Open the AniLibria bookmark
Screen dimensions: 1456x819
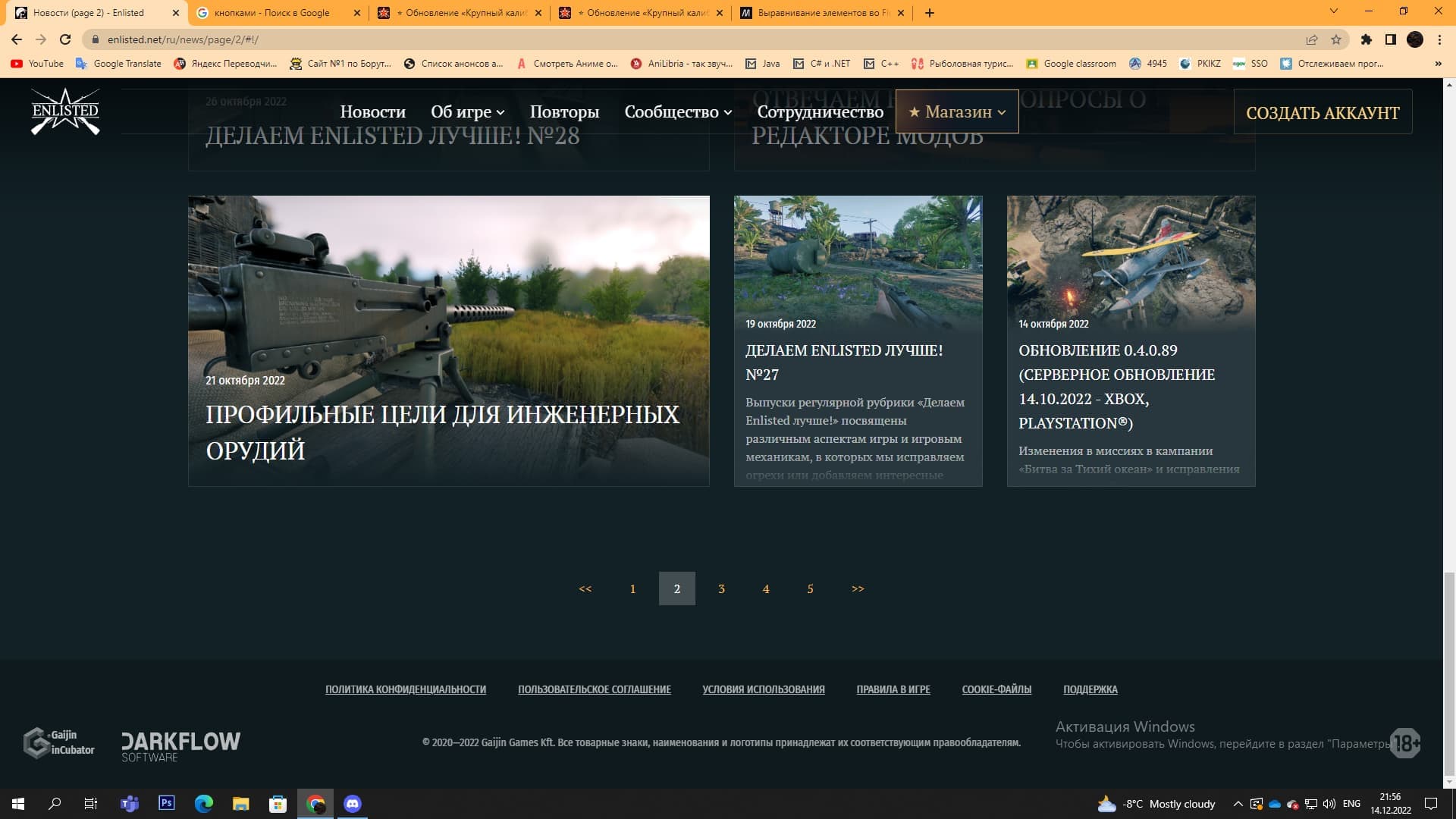[682, 64]
